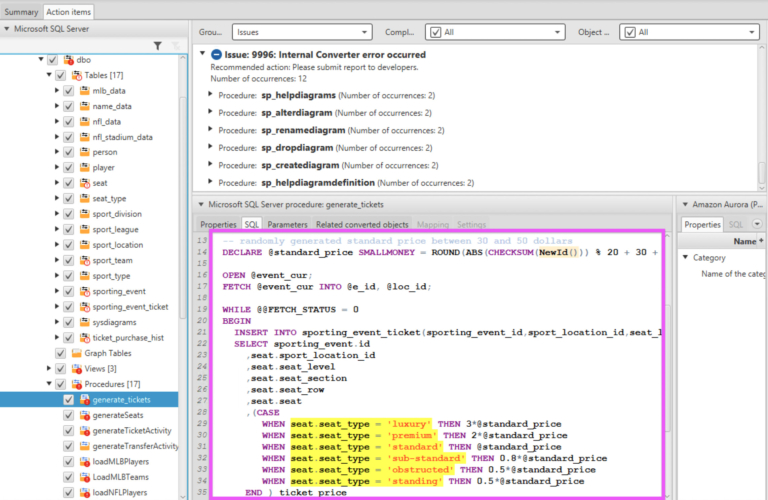Screen dimensions: 768x500
Task: Click the sysdiagrams table icon
Action: coord(85,322)
